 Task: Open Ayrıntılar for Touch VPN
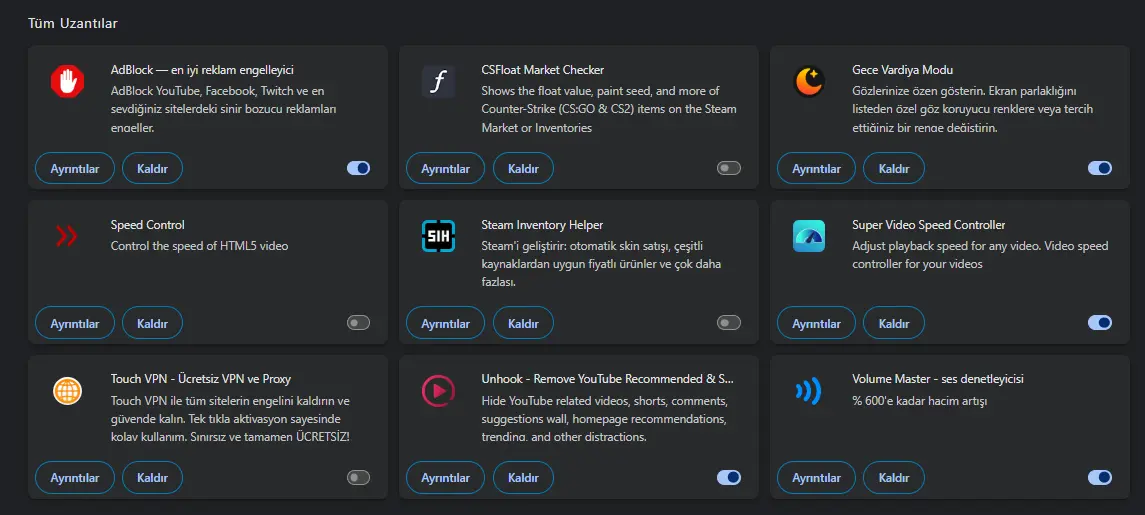74,478
